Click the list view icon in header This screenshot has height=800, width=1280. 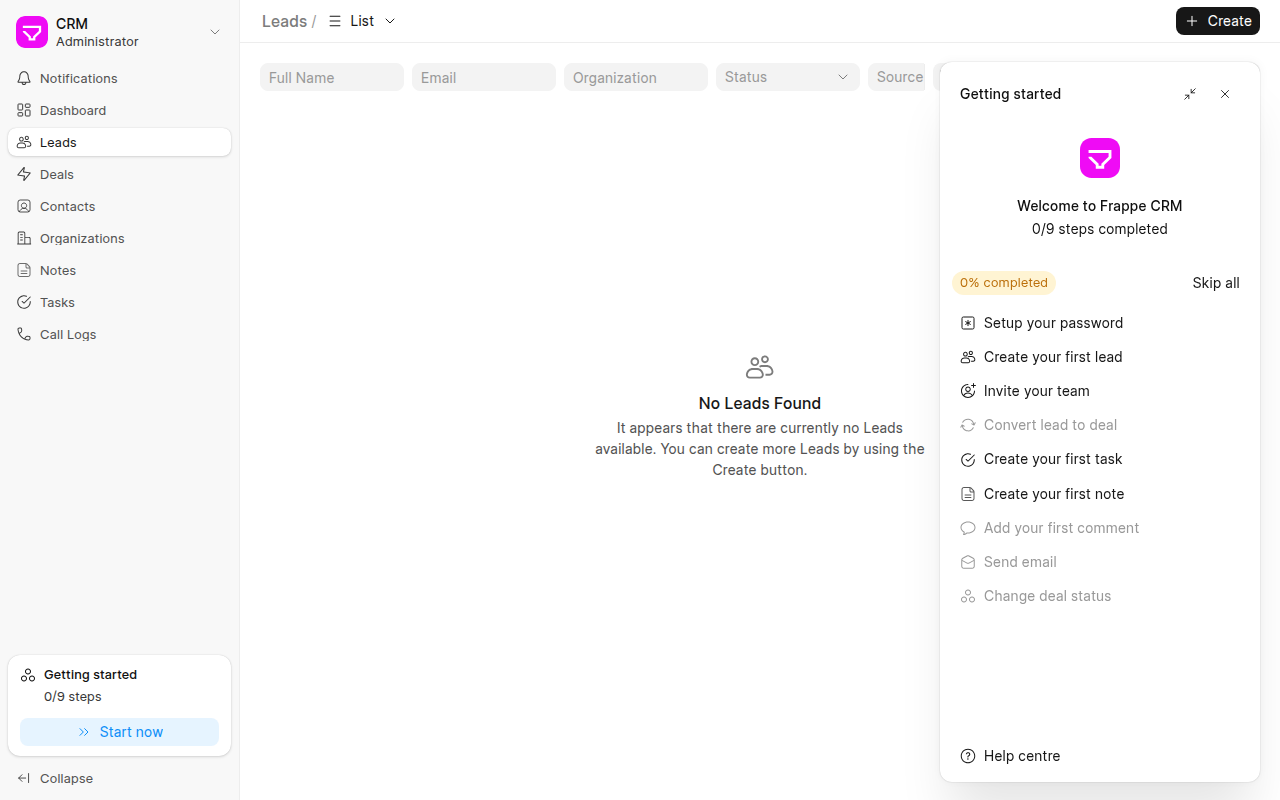(335, 21)
